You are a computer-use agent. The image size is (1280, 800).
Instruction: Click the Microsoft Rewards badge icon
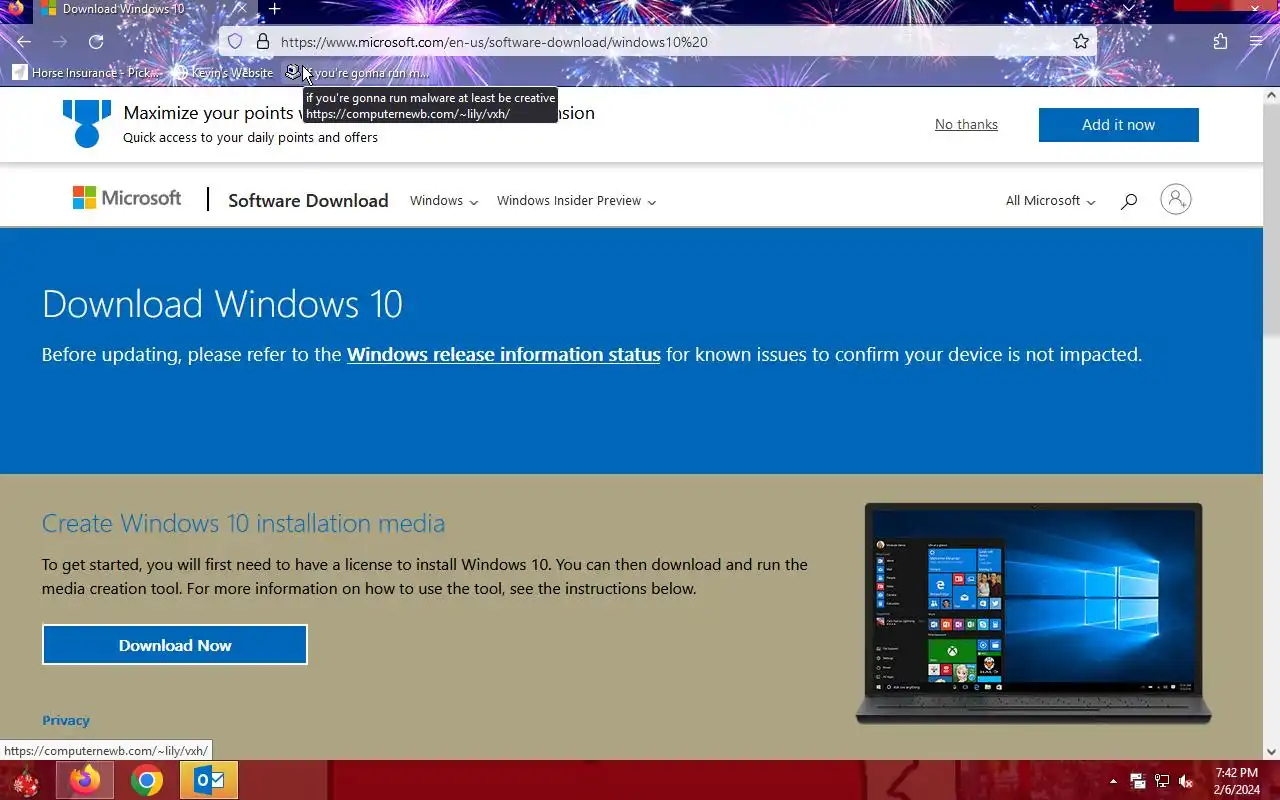click(x=87, y=124)
